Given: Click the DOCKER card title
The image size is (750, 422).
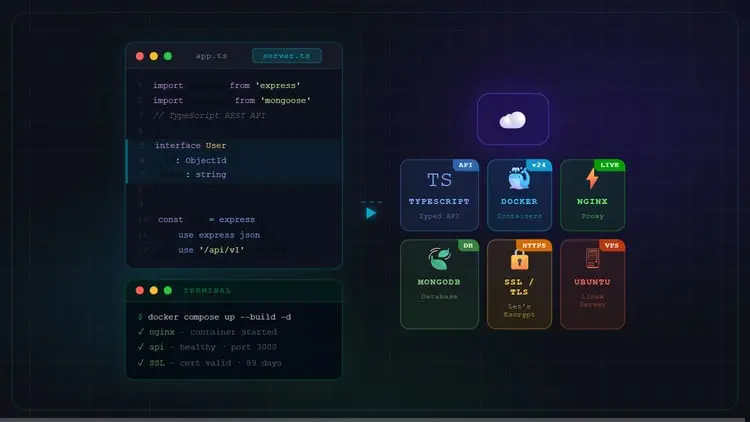Looking at the screenshot, I should [x=519, y=201].
